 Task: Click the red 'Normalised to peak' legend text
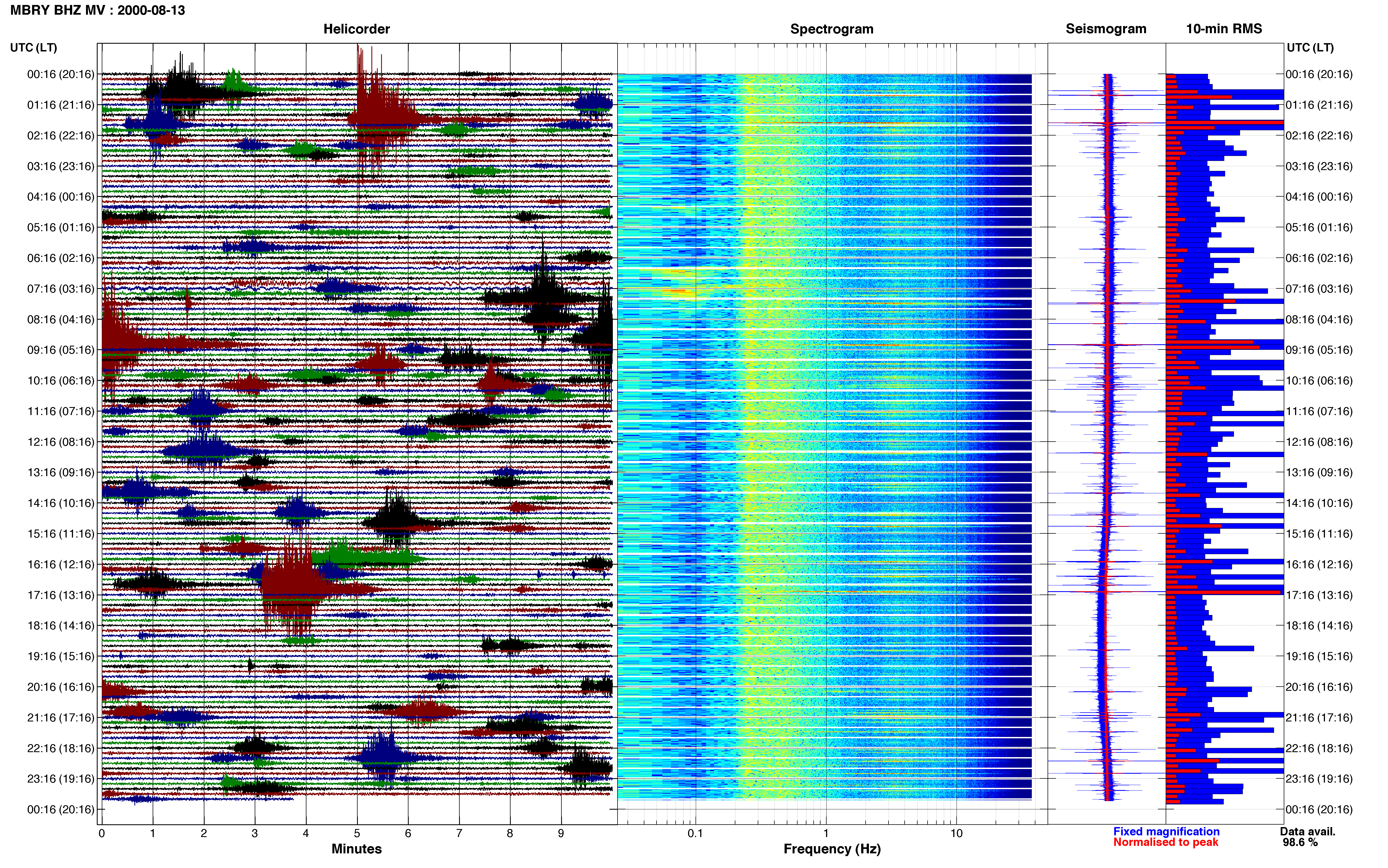1165,843
